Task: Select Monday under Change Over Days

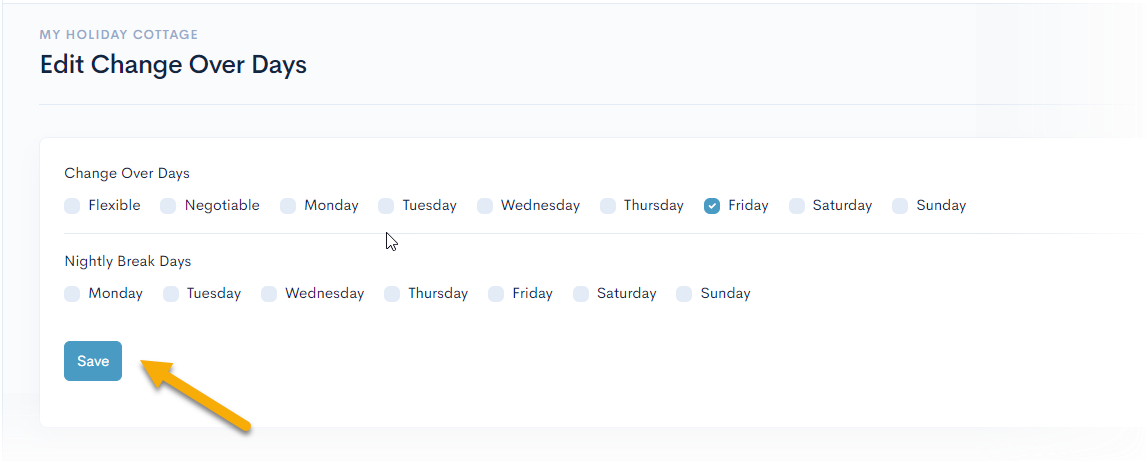Action: pyautogui.click(x=288, y=206)
